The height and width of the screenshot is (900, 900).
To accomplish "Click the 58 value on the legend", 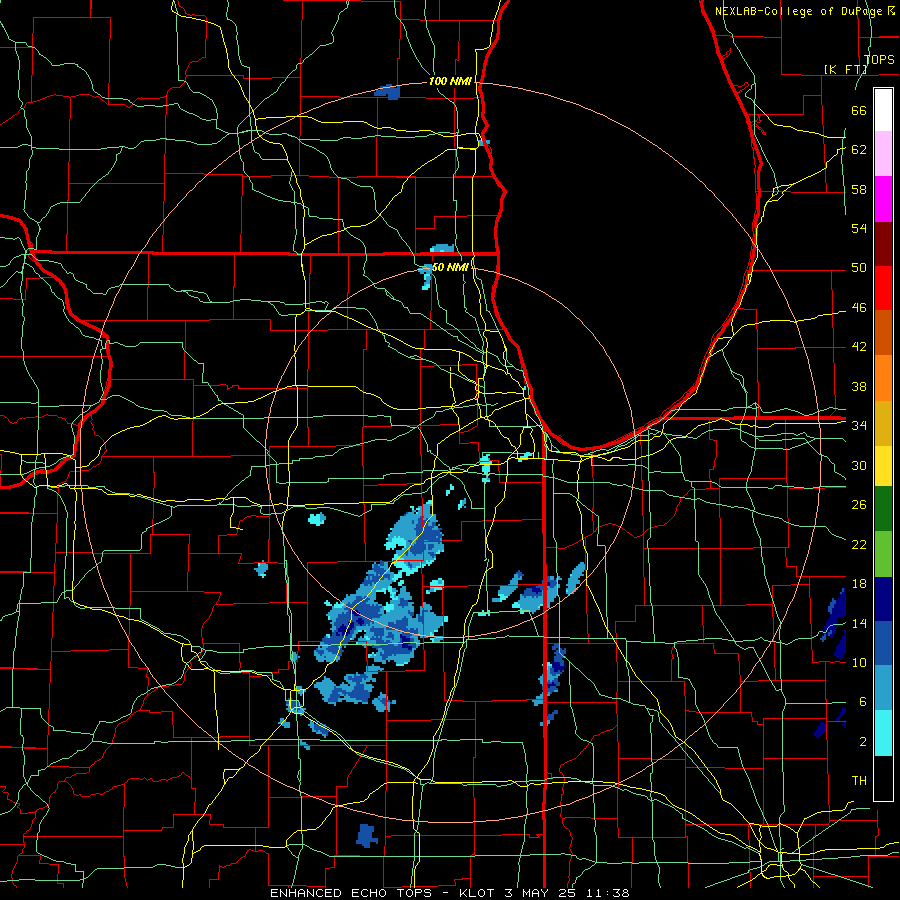I will (x=859, y=189).
